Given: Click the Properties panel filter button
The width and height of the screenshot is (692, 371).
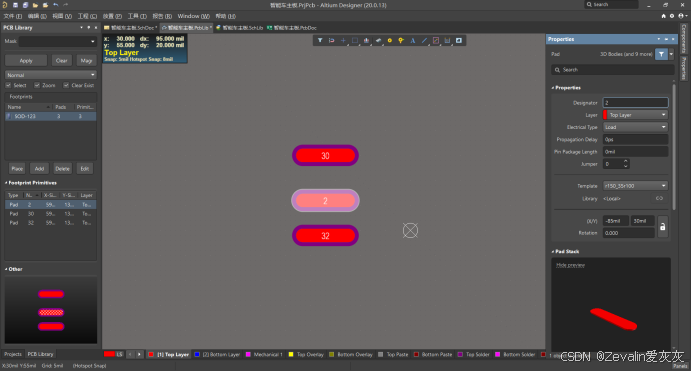Looking at the screenshot, I should (x=661, y=54).
